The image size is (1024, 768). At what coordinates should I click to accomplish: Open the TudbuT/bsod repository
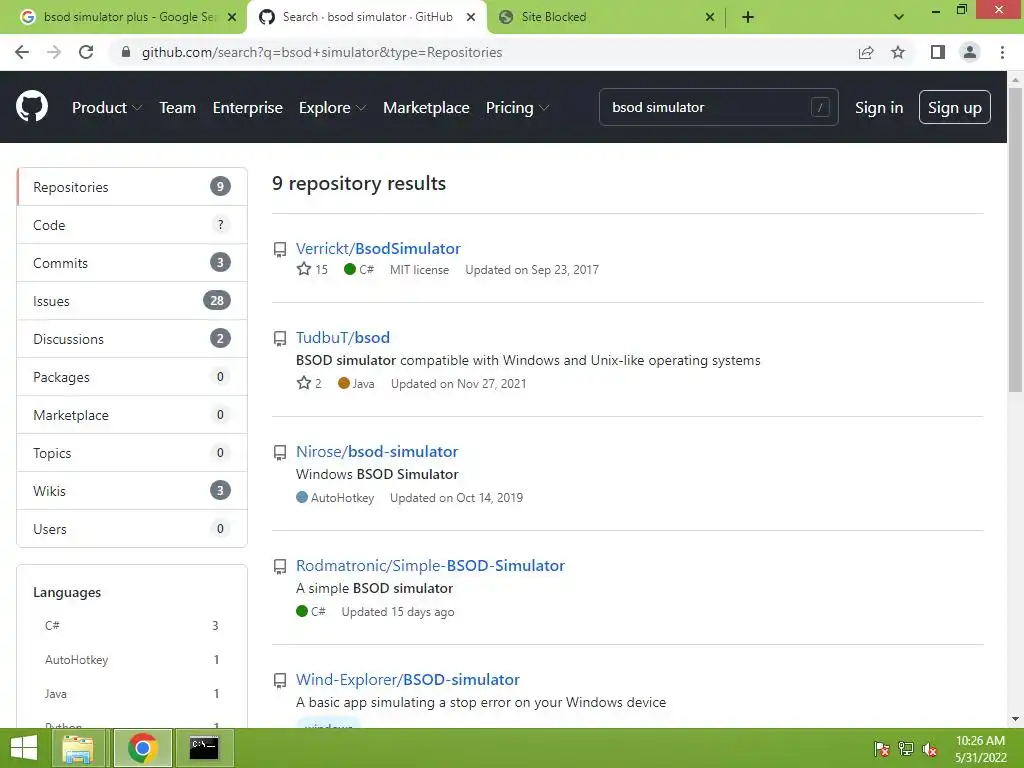point(343,338)
